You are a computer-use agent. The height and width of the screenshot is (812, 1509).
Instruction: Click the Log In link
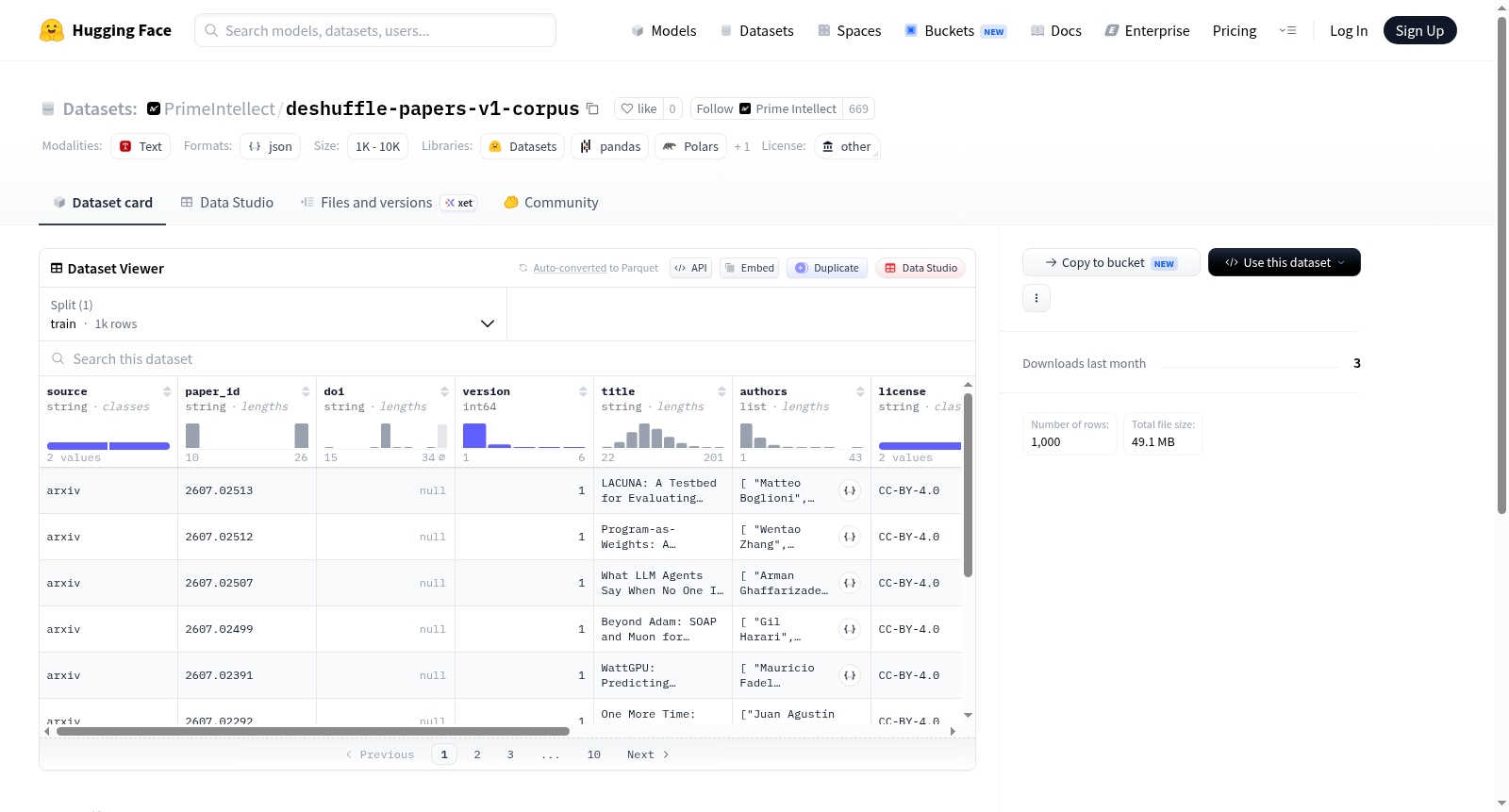click(x=1349, y=30)
